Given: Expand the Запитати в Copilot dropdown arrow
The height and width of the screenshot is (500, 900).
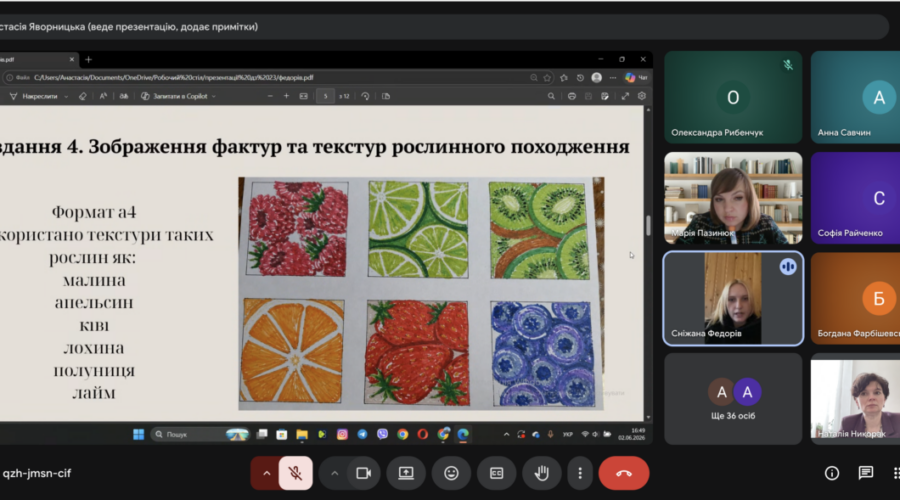Looking at the screenshot, I should point(214,96).
